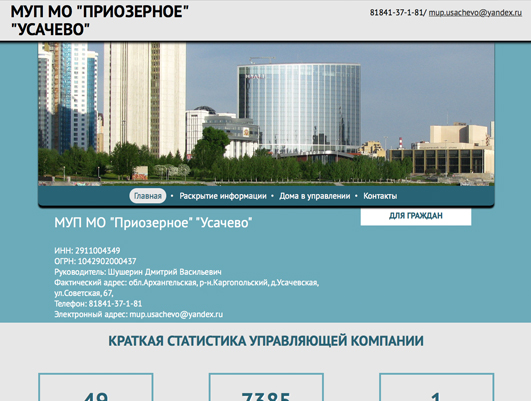Click the ДЛЯ ГРАЖДАН button

416,216
